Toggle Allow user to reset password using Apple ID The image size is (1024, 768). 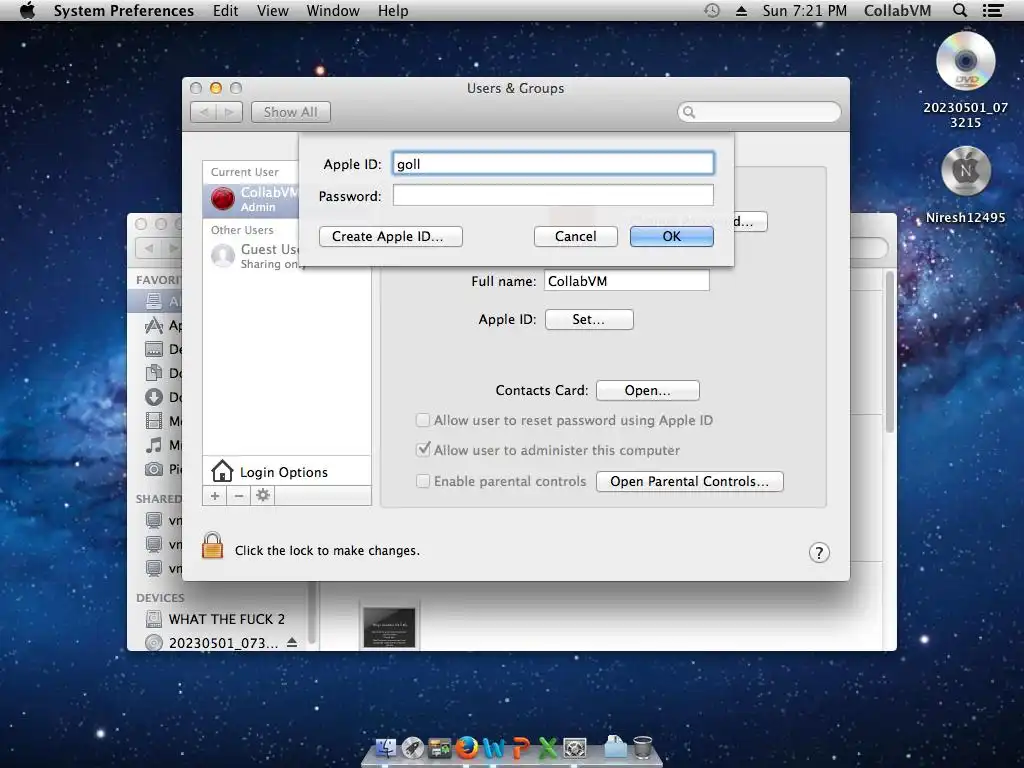[x=423, y=420]
